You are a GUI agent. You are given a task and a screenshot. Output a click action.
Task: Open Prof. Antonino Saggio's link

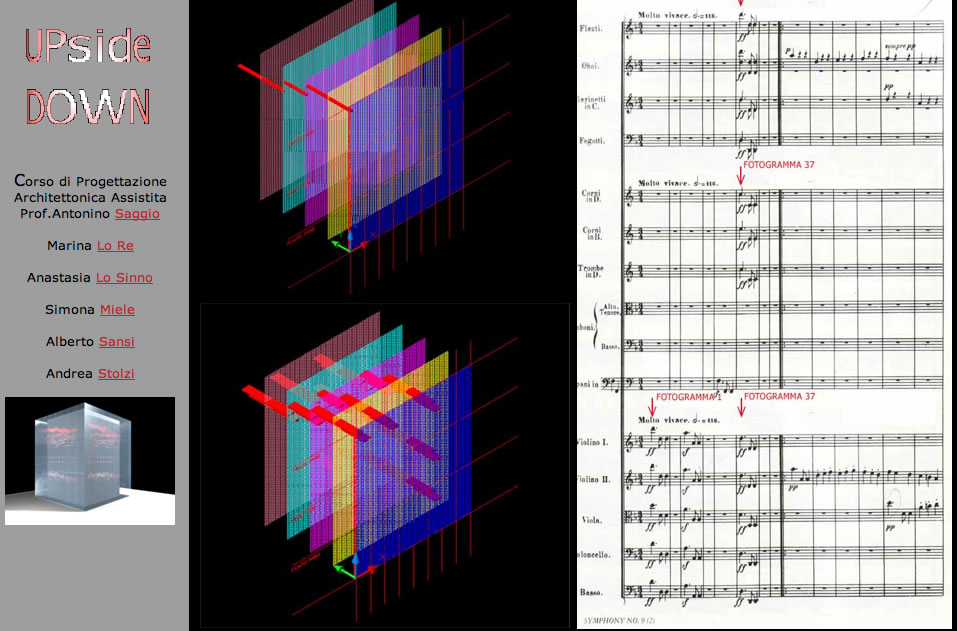(x=137, y=214)
